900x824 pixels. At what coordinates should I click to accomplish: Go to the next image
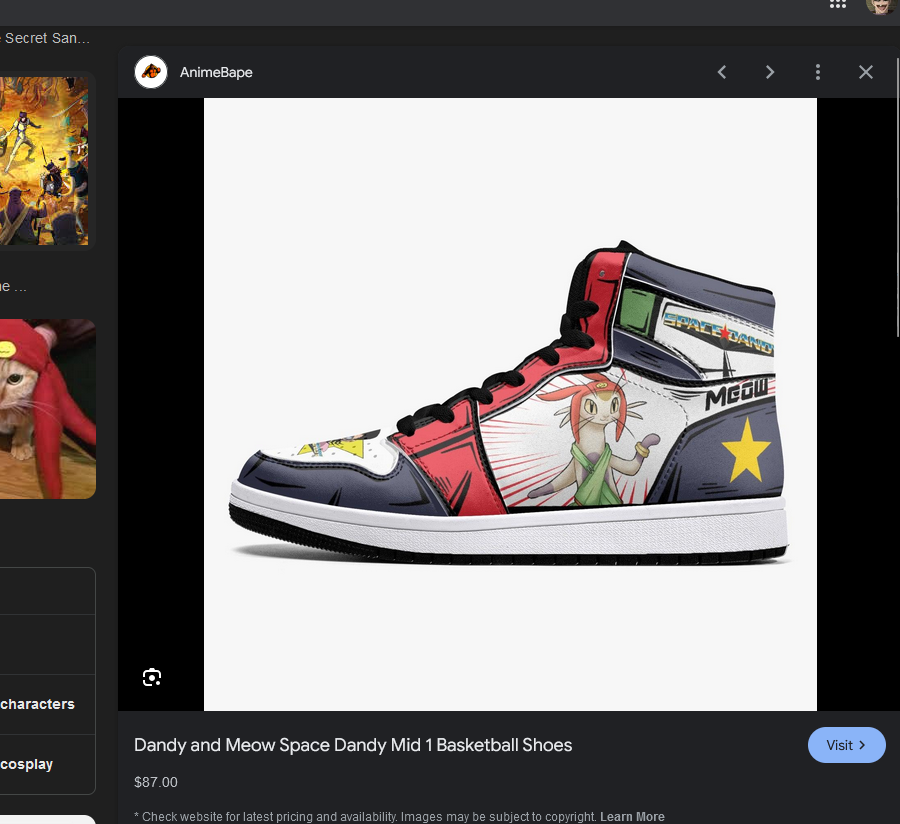tap(770, 72)
